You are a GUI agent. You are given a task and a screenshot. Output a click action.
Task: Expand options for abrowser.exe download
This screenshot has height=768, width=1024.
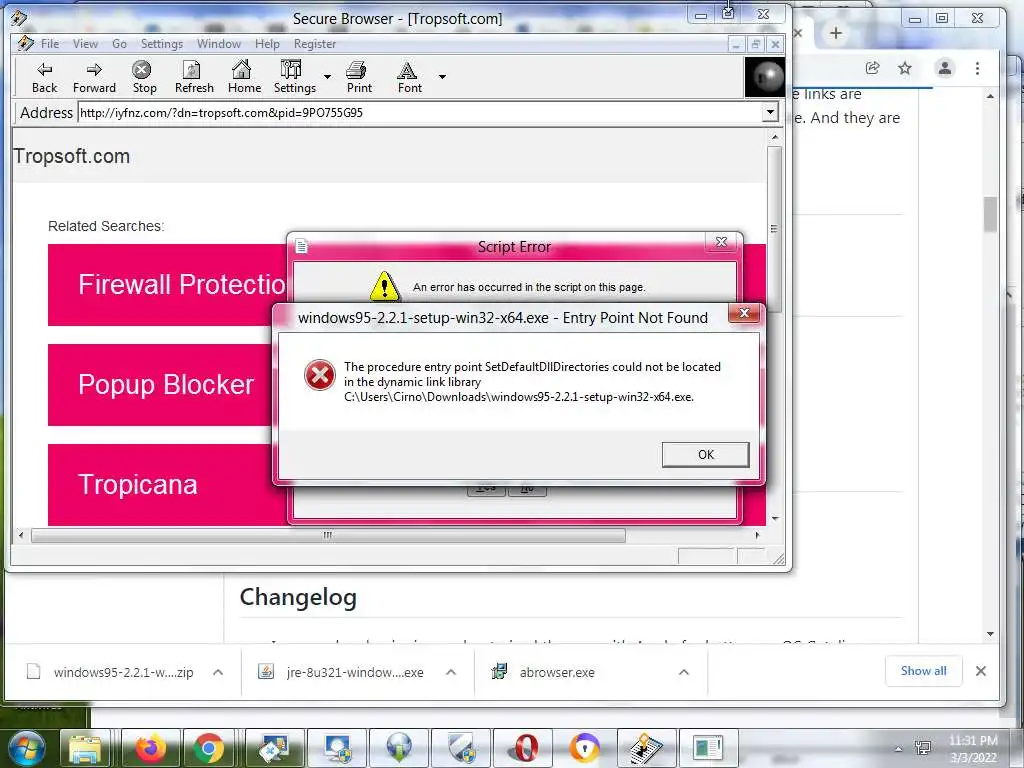684,672
